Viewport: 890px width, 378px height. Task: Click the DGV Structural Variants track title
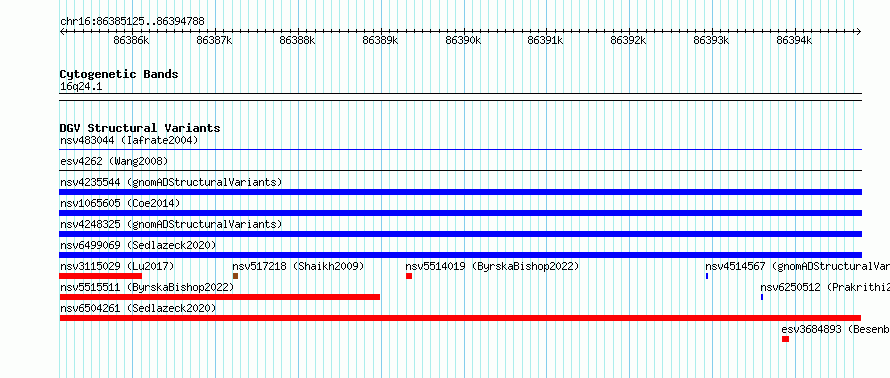click(140, 128)
